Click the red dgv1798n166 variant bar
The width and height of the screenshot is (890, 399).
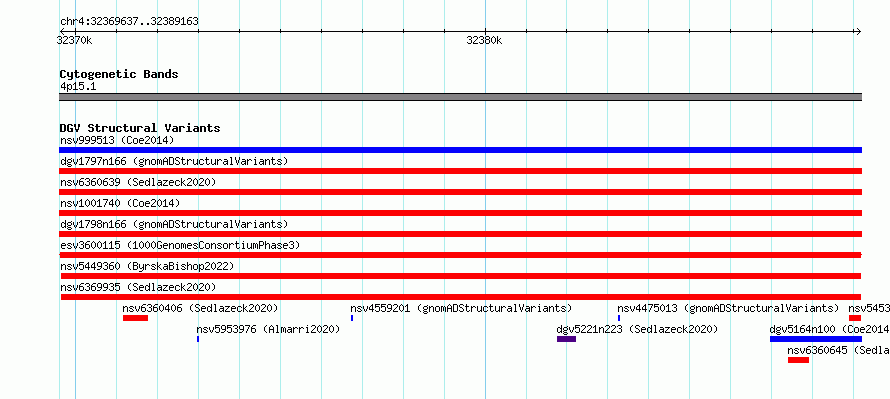click(x=460, y=234)
